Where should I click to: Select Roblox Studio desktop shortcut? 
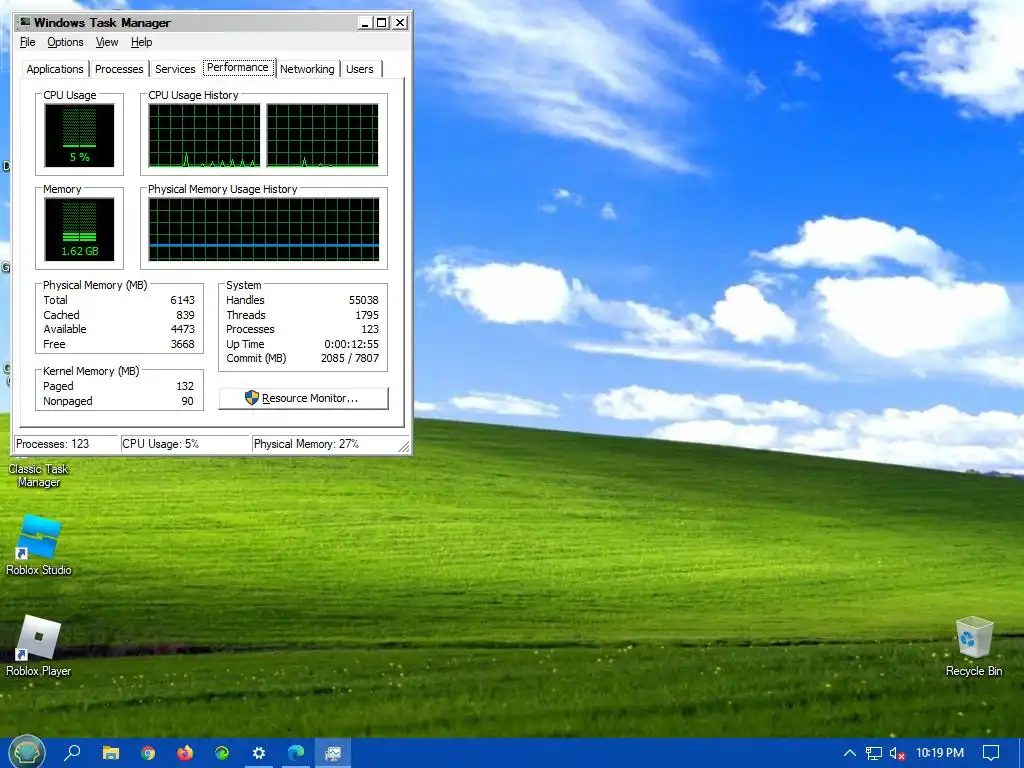pyautogui.click(x=39, y=545)
